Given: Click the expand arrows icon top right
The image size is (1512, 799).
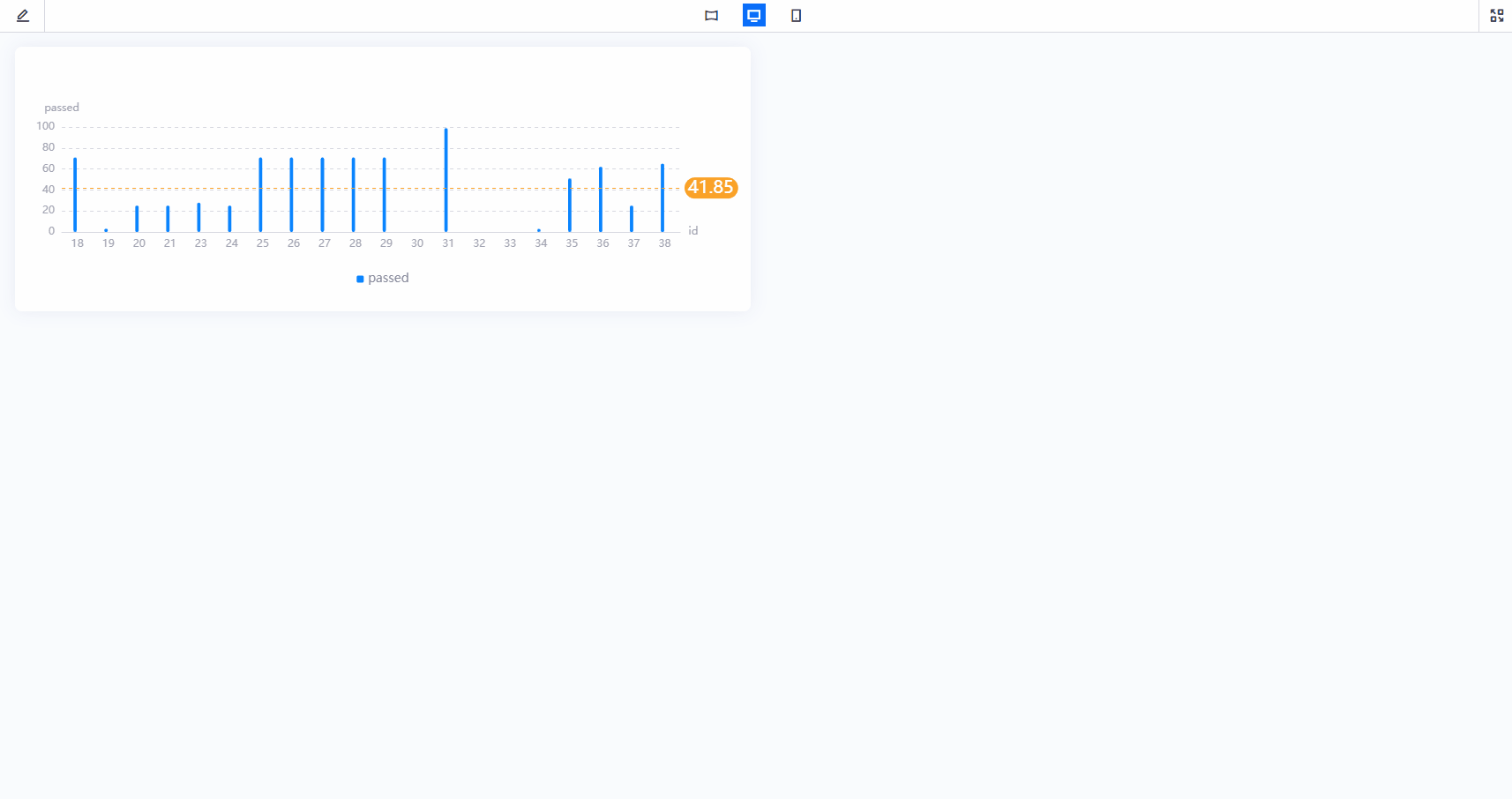Looking at the screenshot, I should [1497, 15].
